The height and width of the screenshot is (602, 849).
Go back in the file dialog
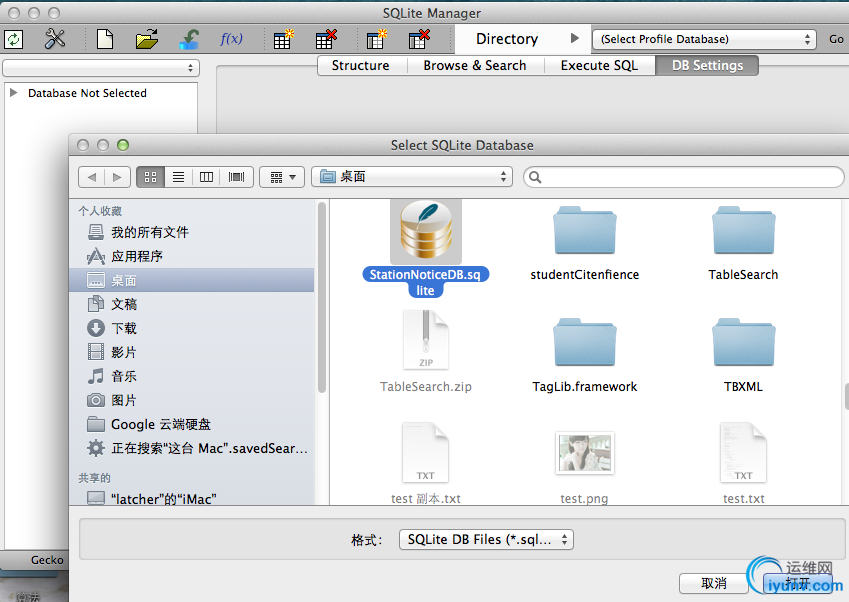[x=92, y=177]
